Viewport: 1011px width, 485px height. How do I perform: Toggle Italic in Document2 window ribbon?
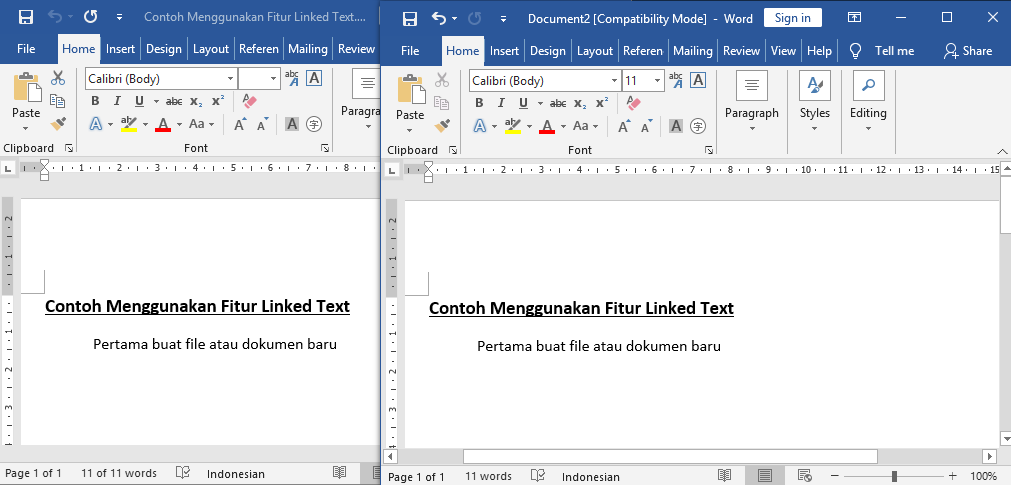[500, 103]
